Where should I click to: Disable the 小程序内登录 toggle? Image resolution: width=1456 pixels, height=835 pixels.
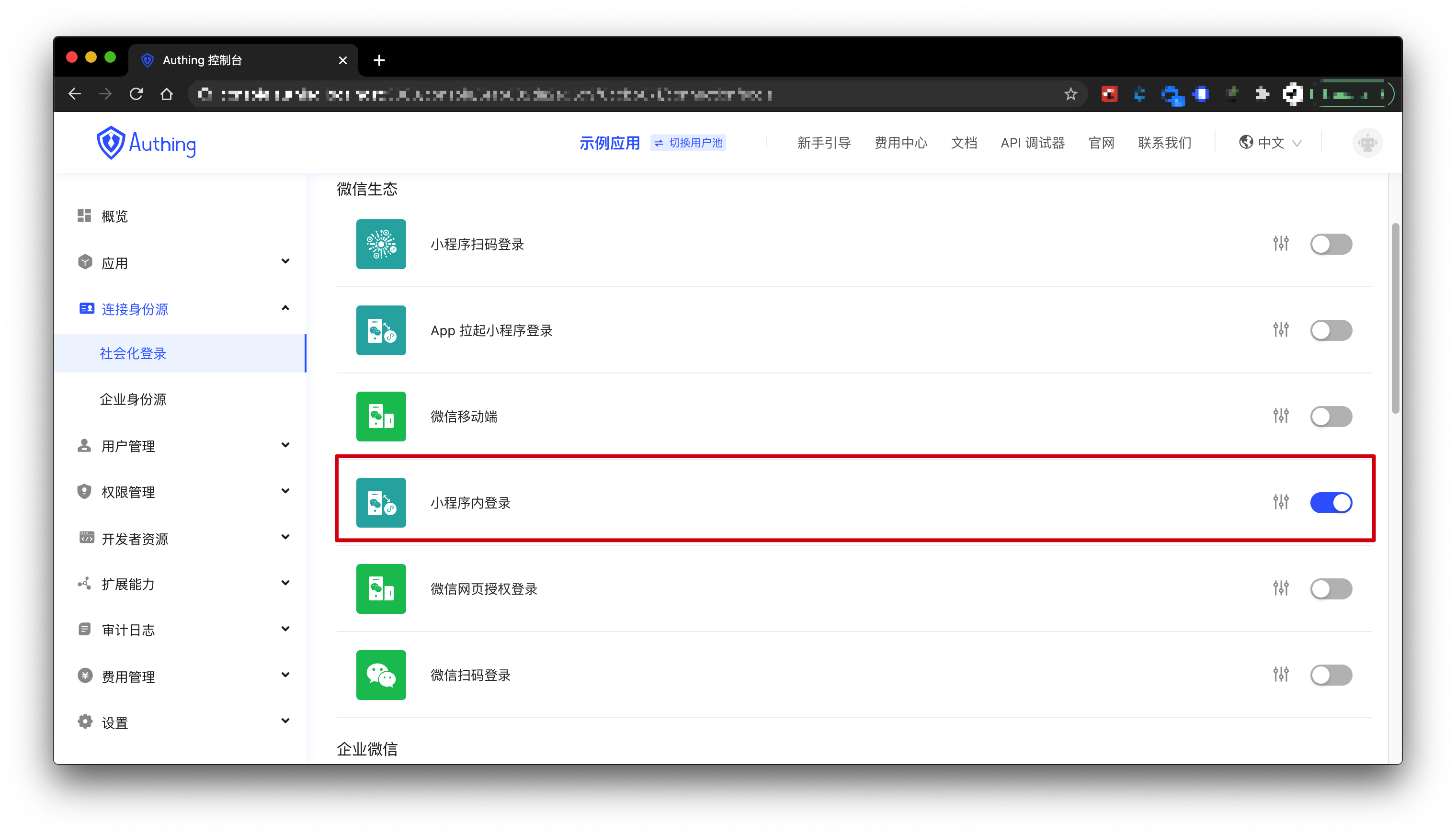pyautogui.click(x=1331, y=502)
